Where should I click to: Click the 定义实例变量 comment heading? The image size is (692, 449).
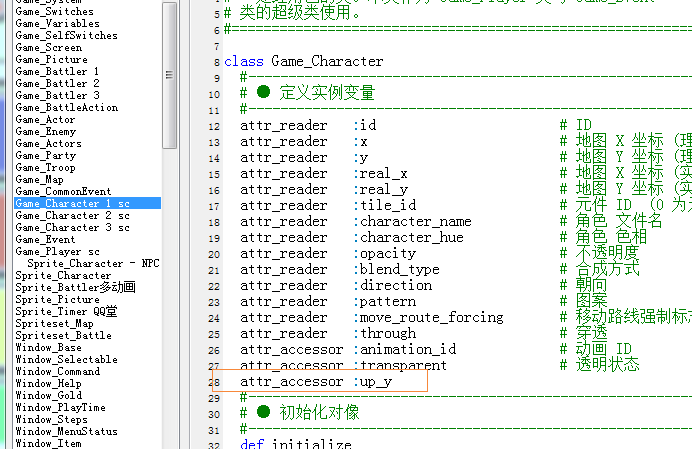click(327, 93)
